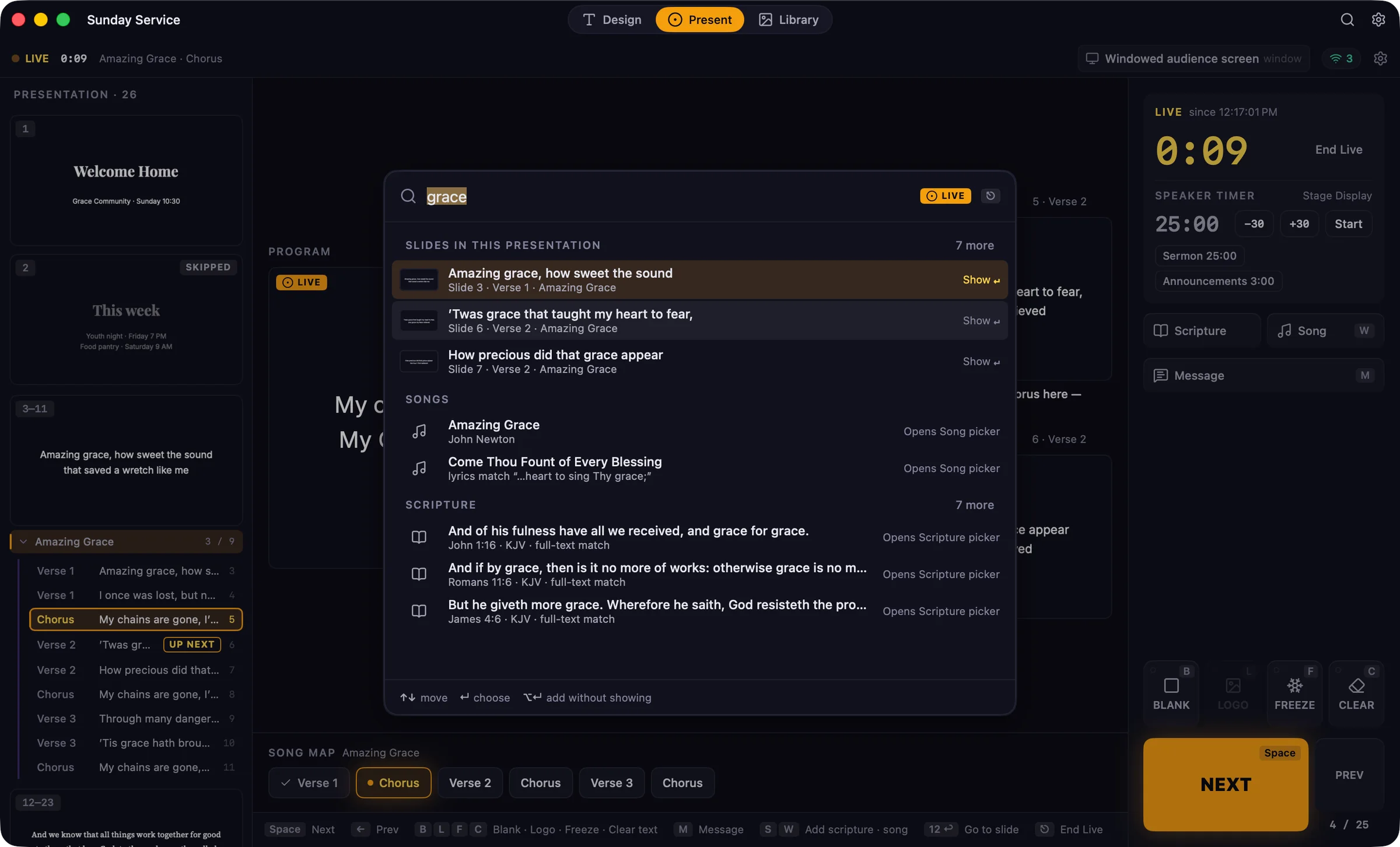Open Message composer in right panel
Viewport: 1400px width, 847px height.
[x=1263, y=376]
